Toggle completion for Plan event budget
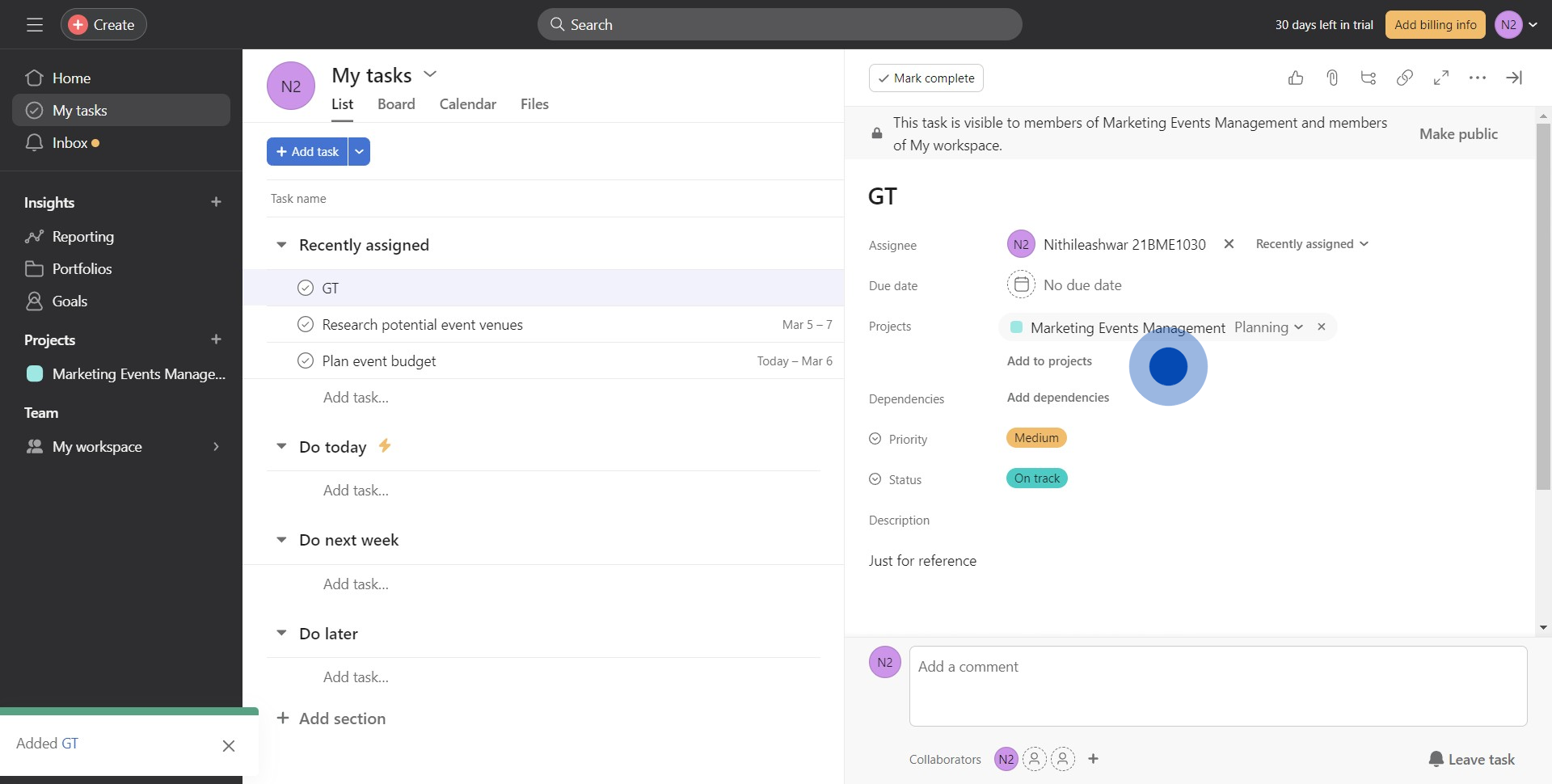The width and height of the screenshot is (1552, 784). pyautogui.click(x=306, y=360)
